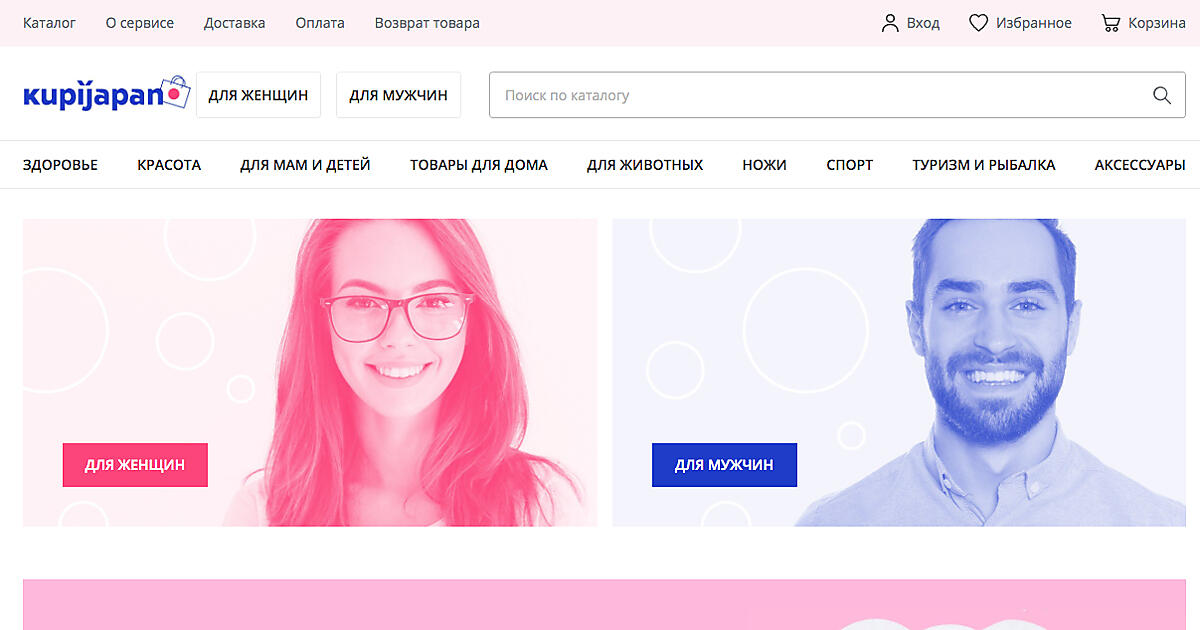The width and height of the screenshot is (1200, 630).
Task: Select the НОЖИ category
Action: click(x=764, y=165)
